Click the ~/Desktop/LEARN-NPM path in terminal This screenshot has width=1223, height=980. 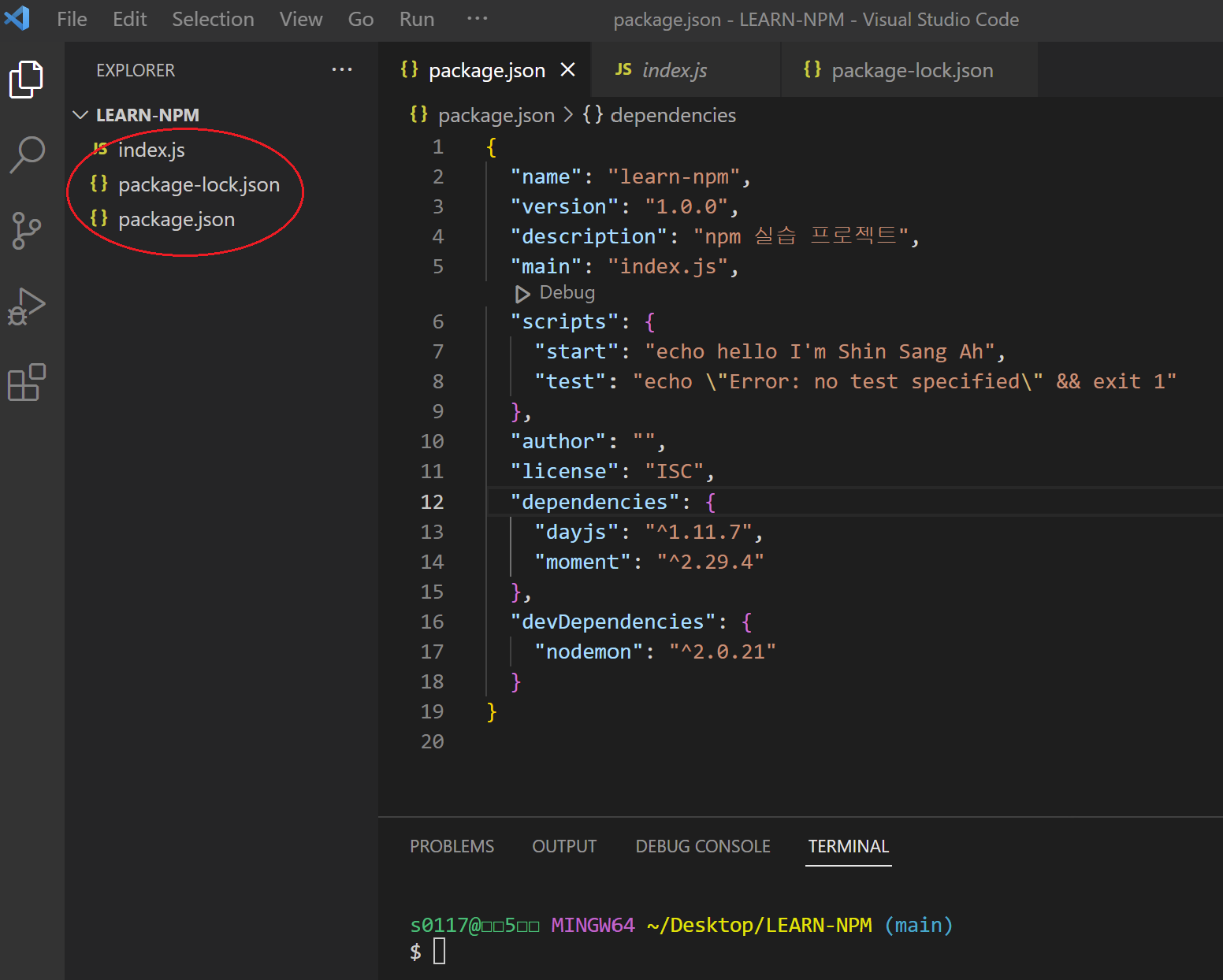tap(760, 925)
